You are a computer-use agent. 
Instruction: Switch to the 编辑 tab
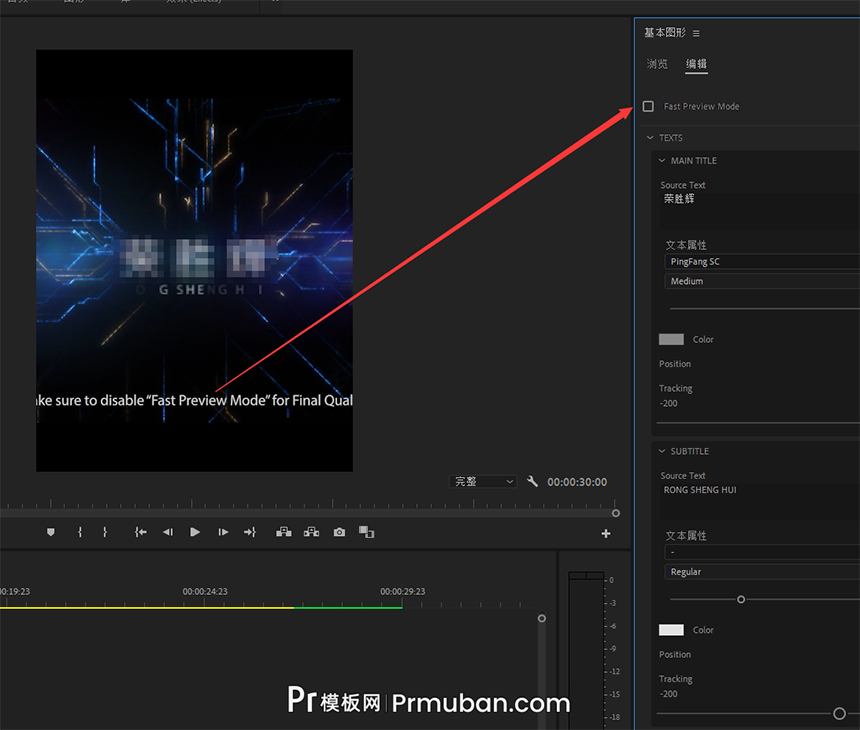tap(696, 63)
